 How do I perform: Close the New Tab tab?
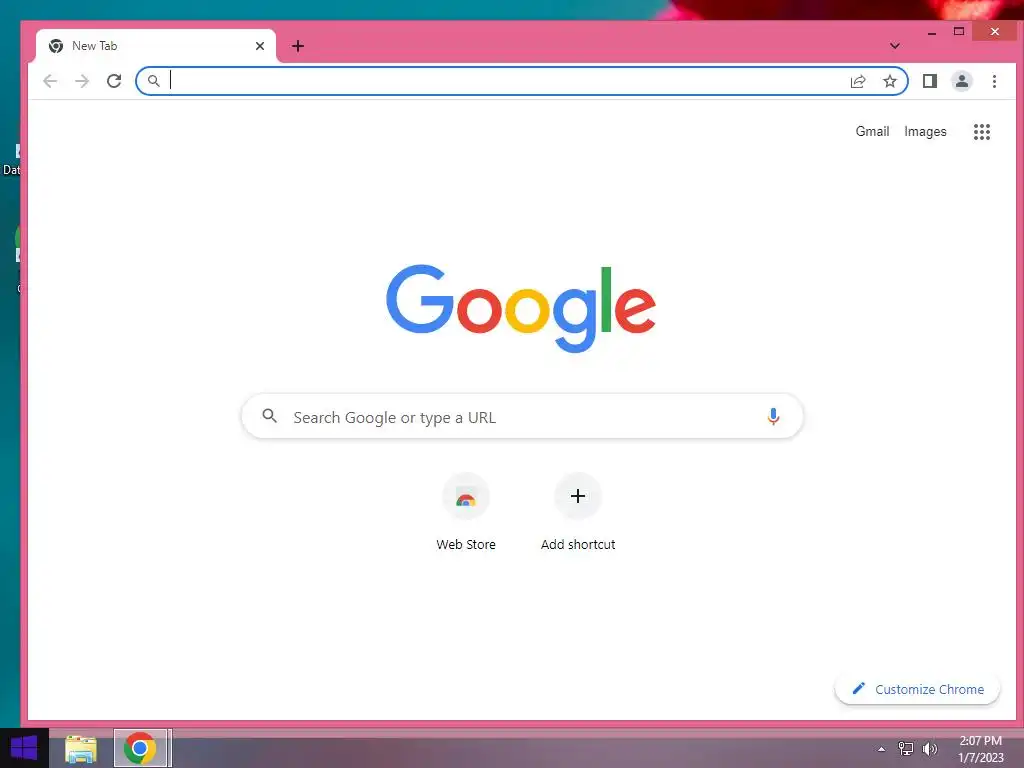(260, 46)
